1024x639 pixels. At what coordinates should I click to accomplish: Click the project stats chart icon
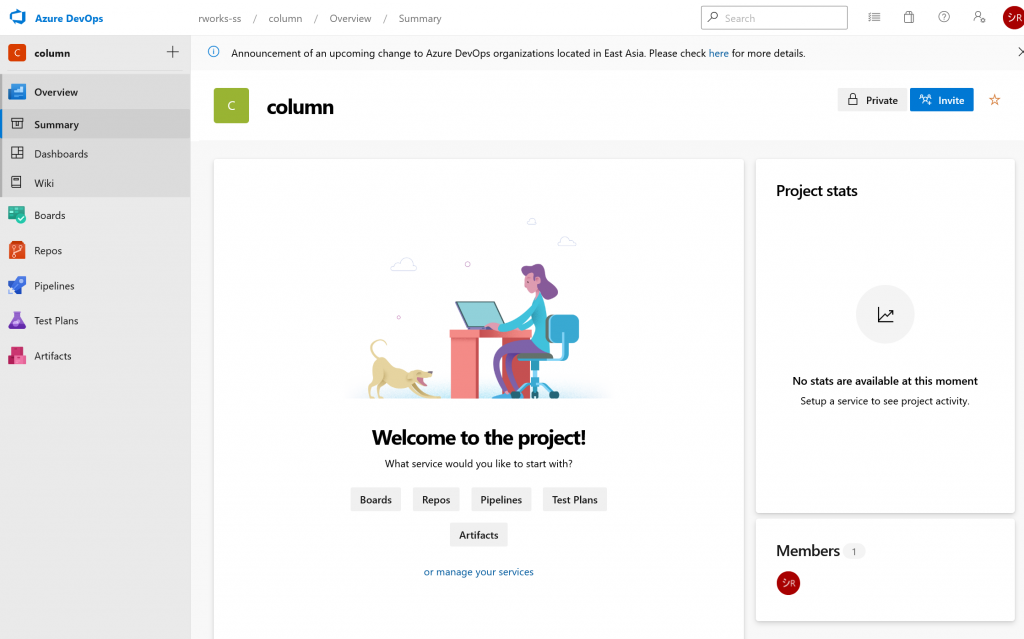point(885,314)
